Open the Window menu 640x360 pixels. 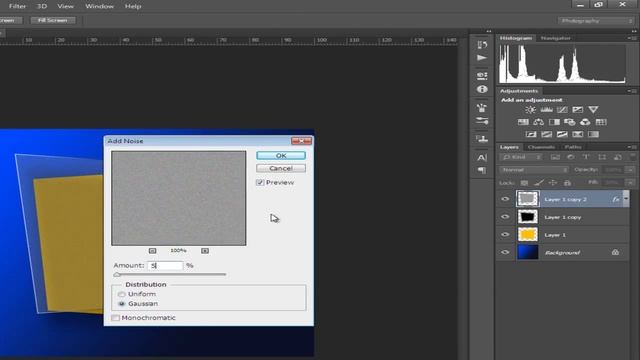click(x=100, y=6)
